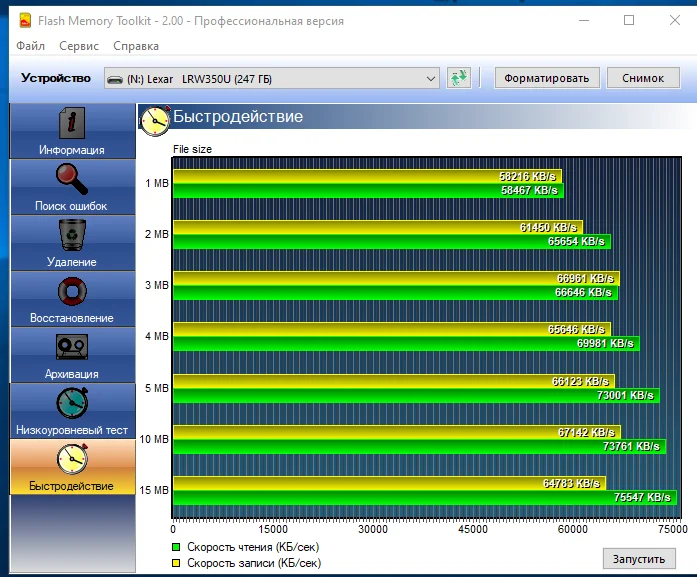
Task: Click the 30000 axis tick label
Action: [373, 529]
